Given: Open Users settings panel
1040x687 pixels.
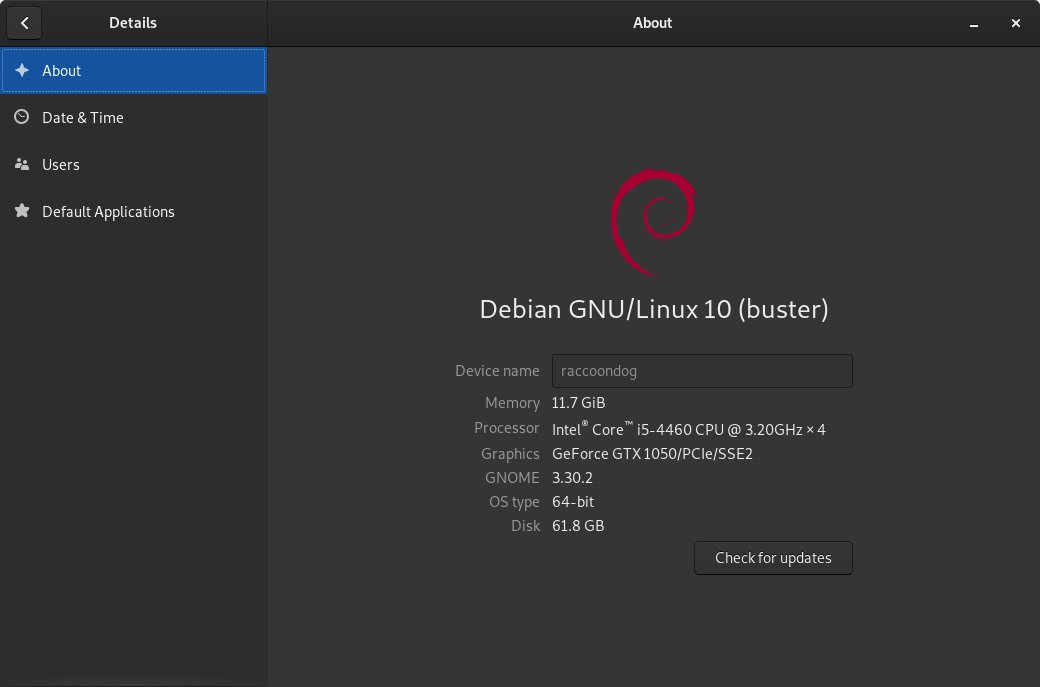Looking at the screenshot, I should 61,164.
